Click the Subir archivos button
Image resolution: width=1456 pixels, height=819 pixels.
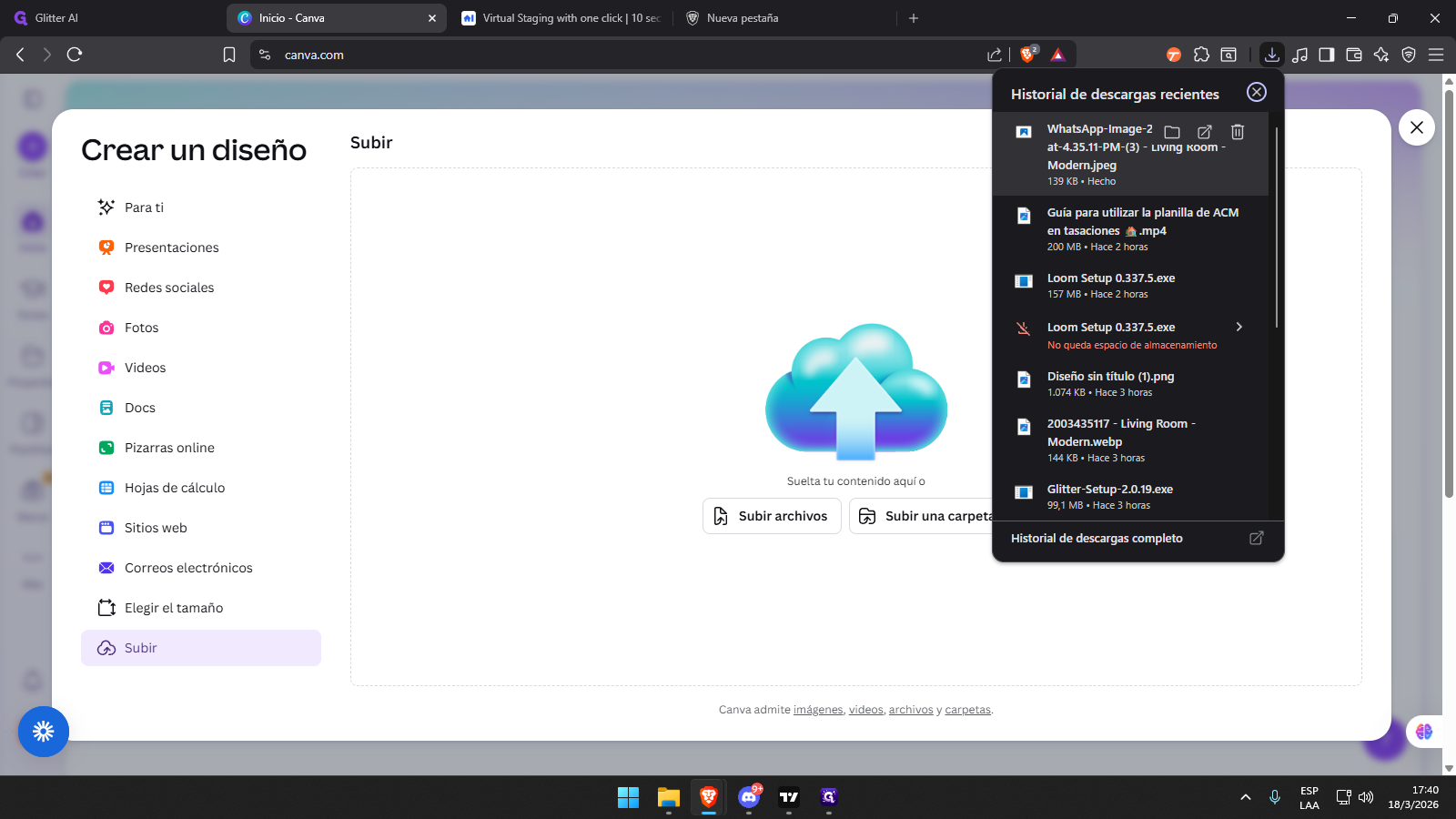(x=772, y=516)
